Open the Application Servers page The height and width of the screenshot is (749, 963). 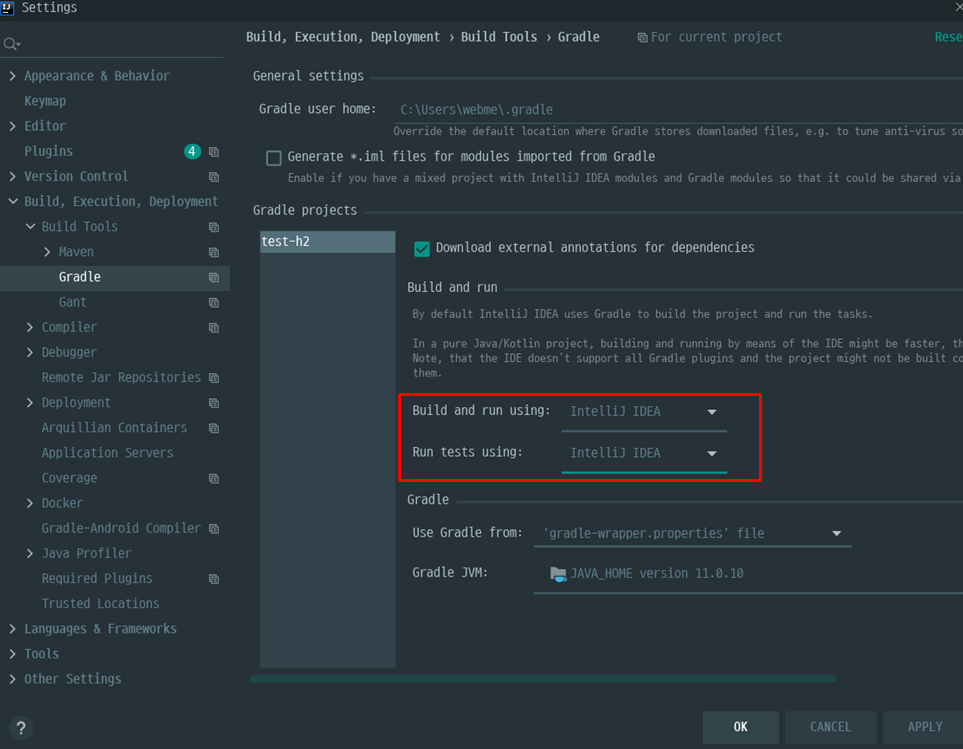click(107, 452)
